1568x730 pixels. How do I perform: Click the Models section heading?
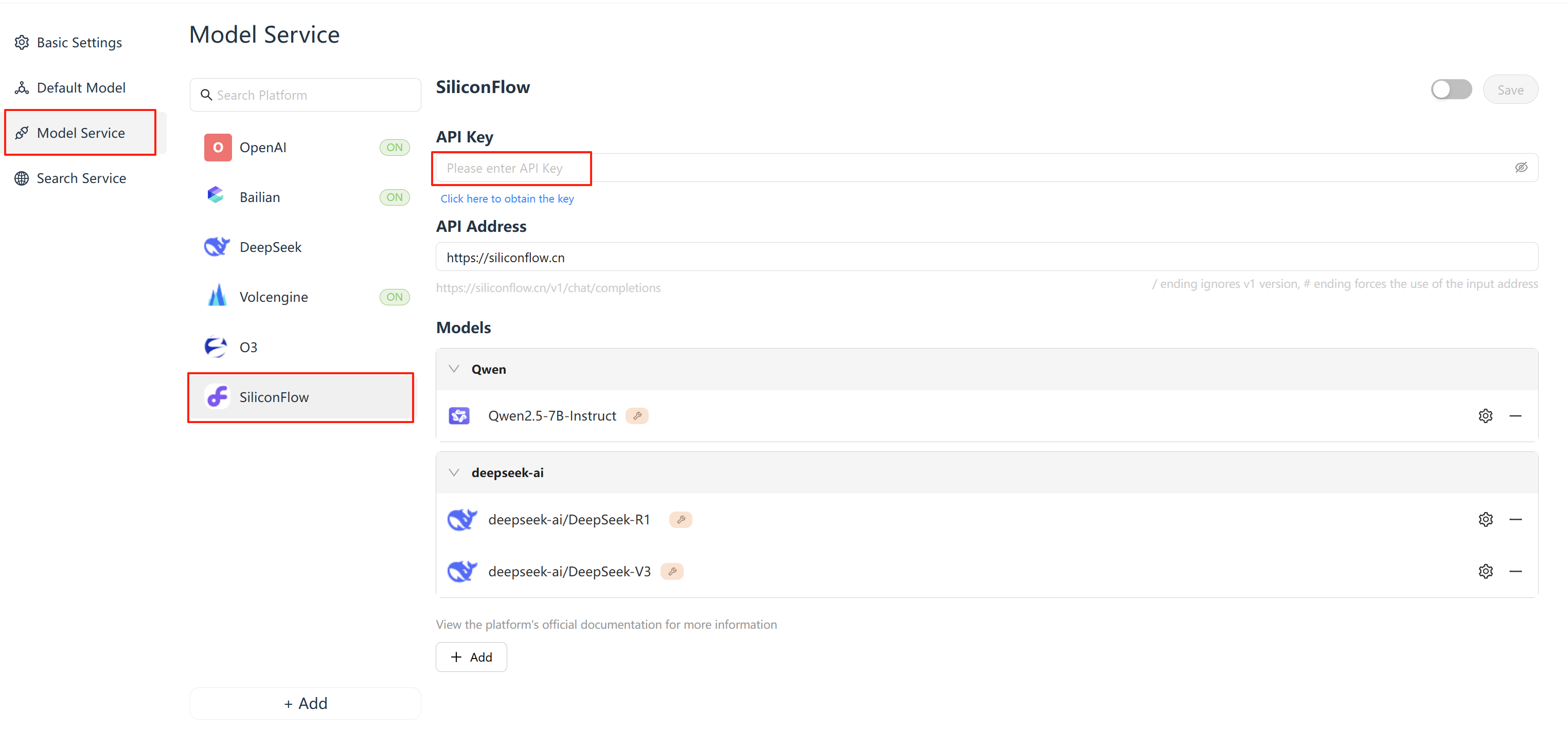click(463, 327)
